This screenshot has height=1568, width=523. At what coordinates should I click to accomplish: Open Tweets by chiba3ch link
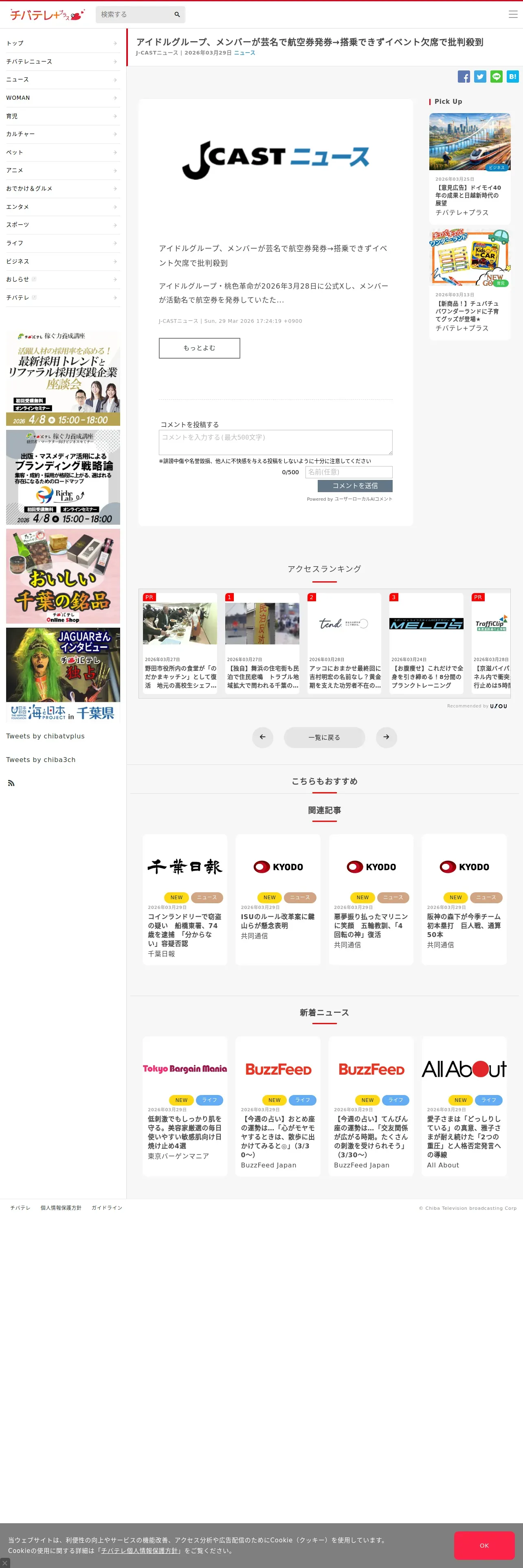click(x=41, y=760)
